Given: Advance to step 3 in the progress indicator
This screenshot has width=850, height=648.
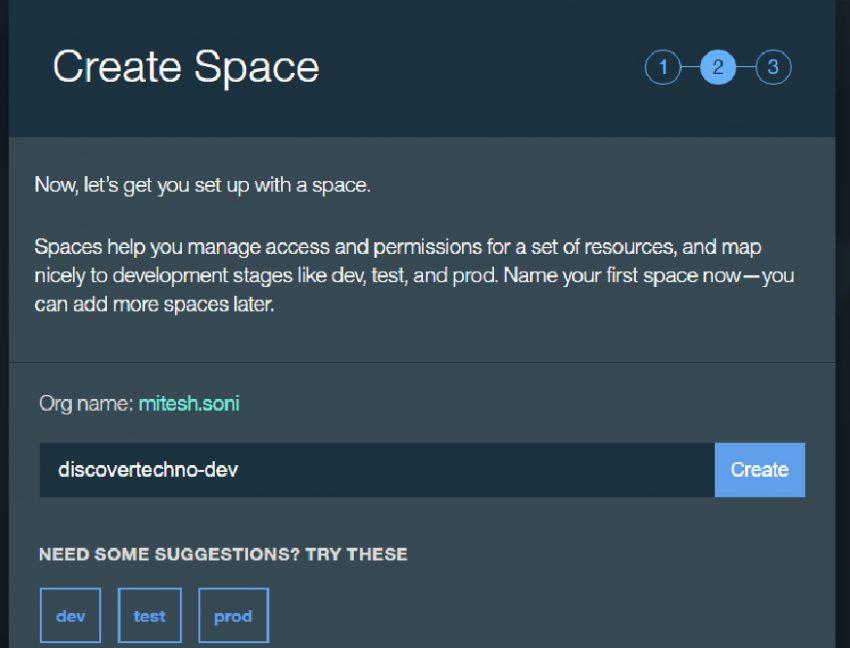Looking at the screenshot, I should click(x=771, y=68).
